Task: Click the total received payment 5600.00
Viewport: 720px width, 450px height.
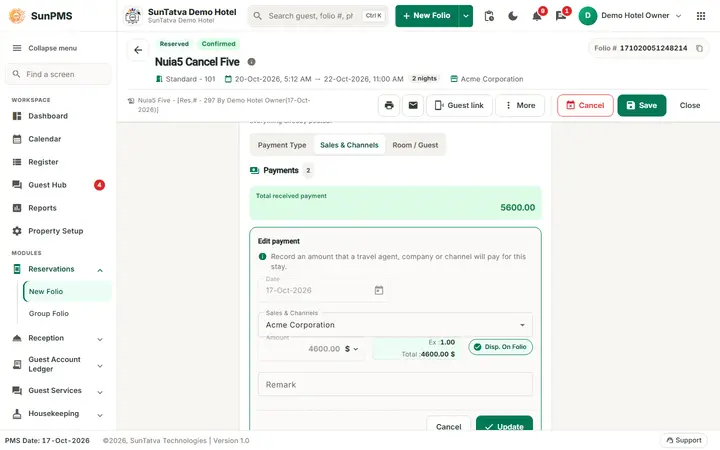Action: pos(518,208)
